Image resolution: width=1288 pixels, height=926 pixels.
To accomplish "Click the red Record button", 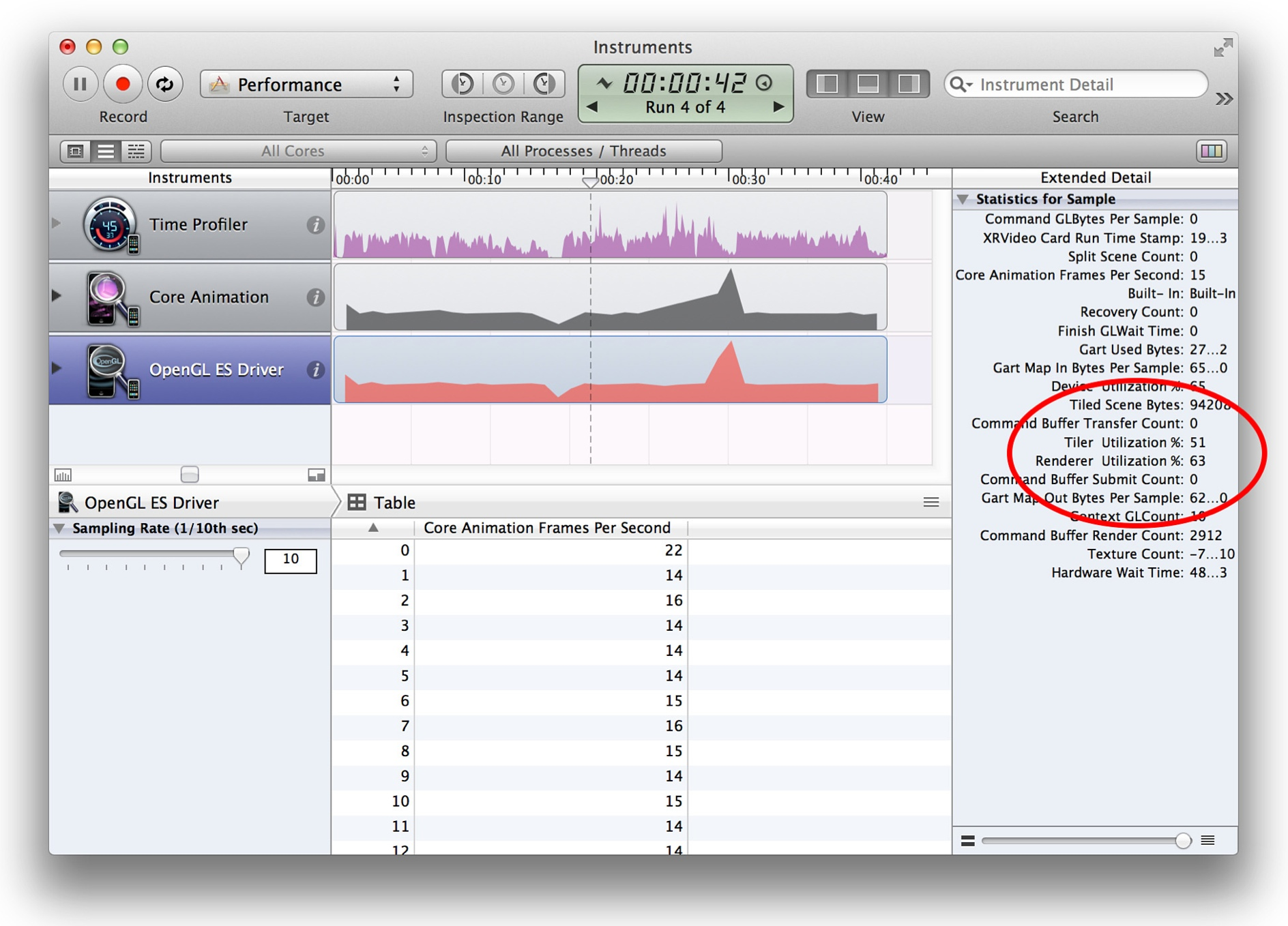I will 122,84.
